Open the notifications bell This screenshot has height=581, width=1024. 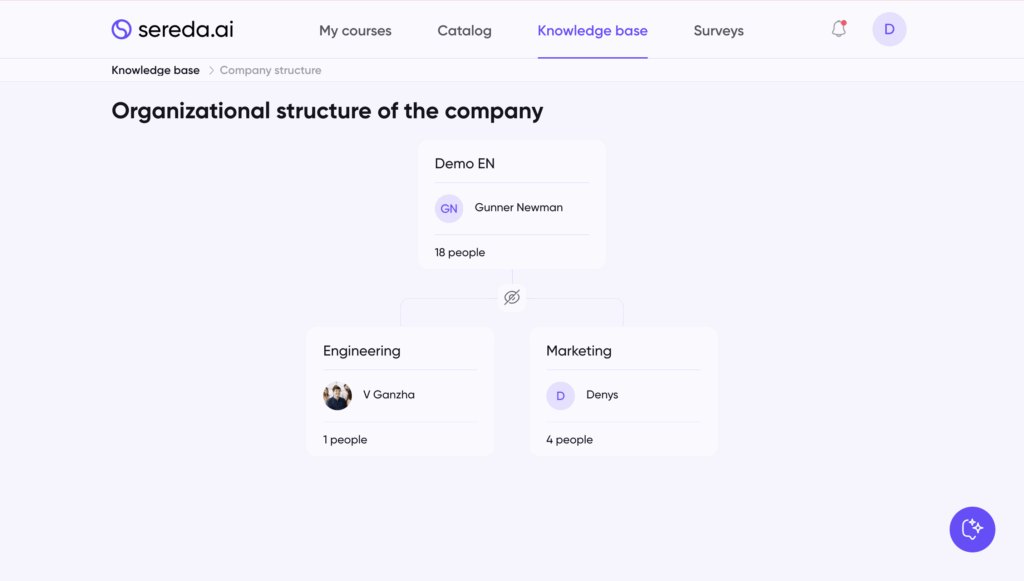point(839,29)
